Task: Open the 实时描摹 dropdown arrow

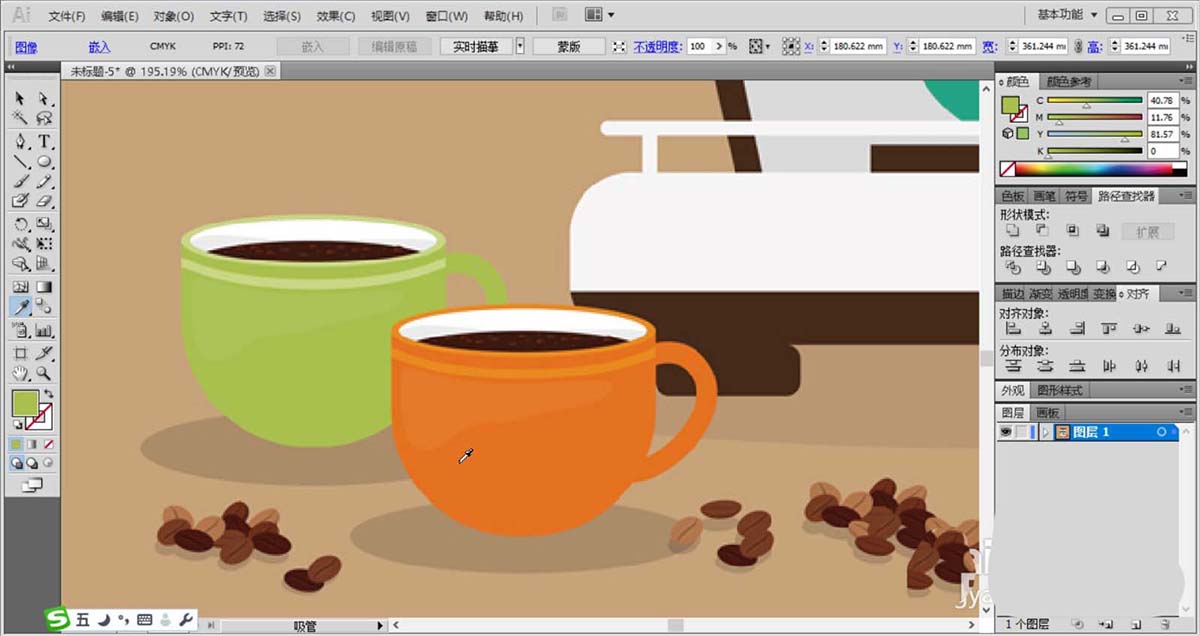Action: click(x=520, y=46)
